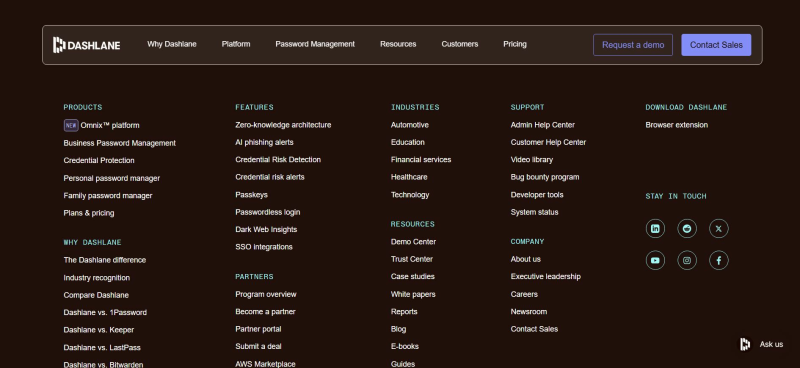This screenshot has width=800, height=368.
Task: Open Dark Web Insights link
Action: tap(266, 230)
